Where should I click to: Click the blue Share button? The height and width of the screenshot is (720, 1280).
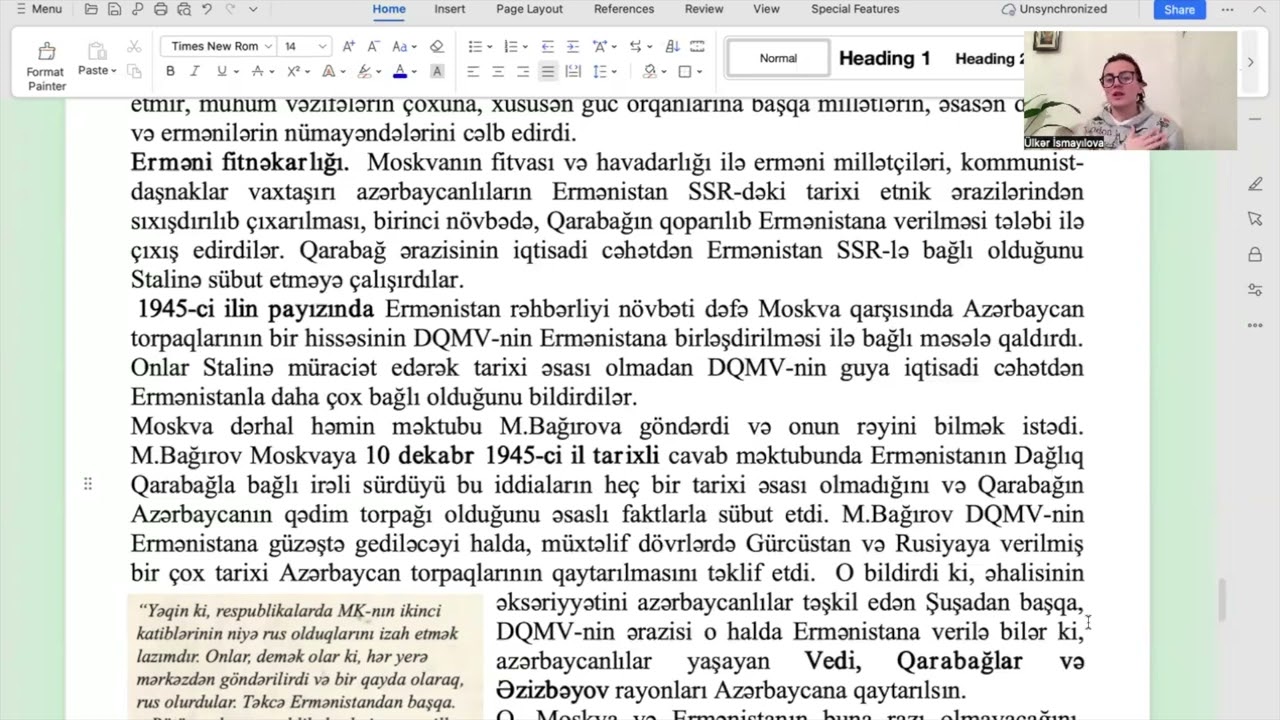click(1179, 9)
